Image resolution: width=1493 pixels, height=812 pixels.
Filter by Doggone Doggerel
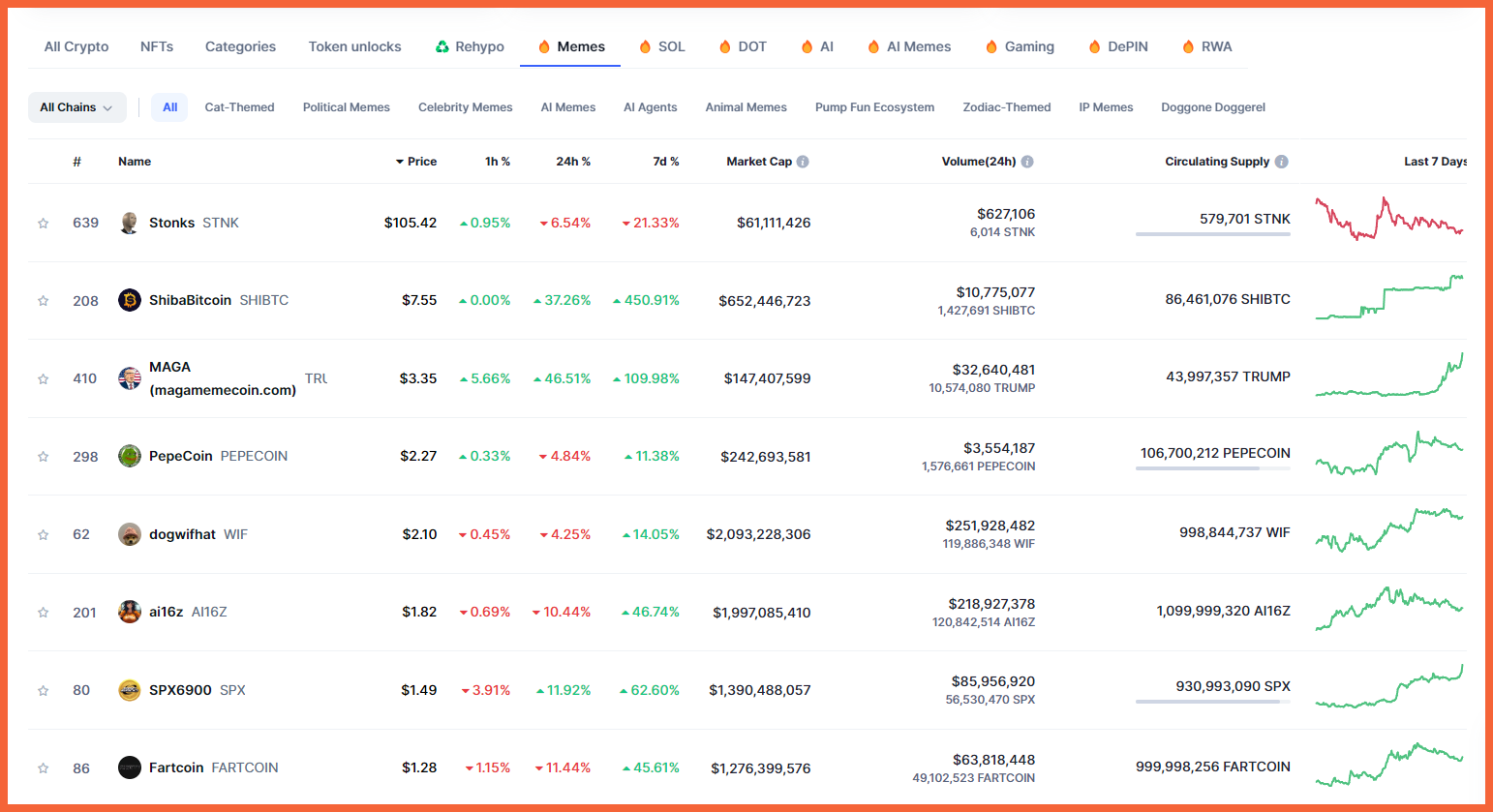coord(1213,107)
